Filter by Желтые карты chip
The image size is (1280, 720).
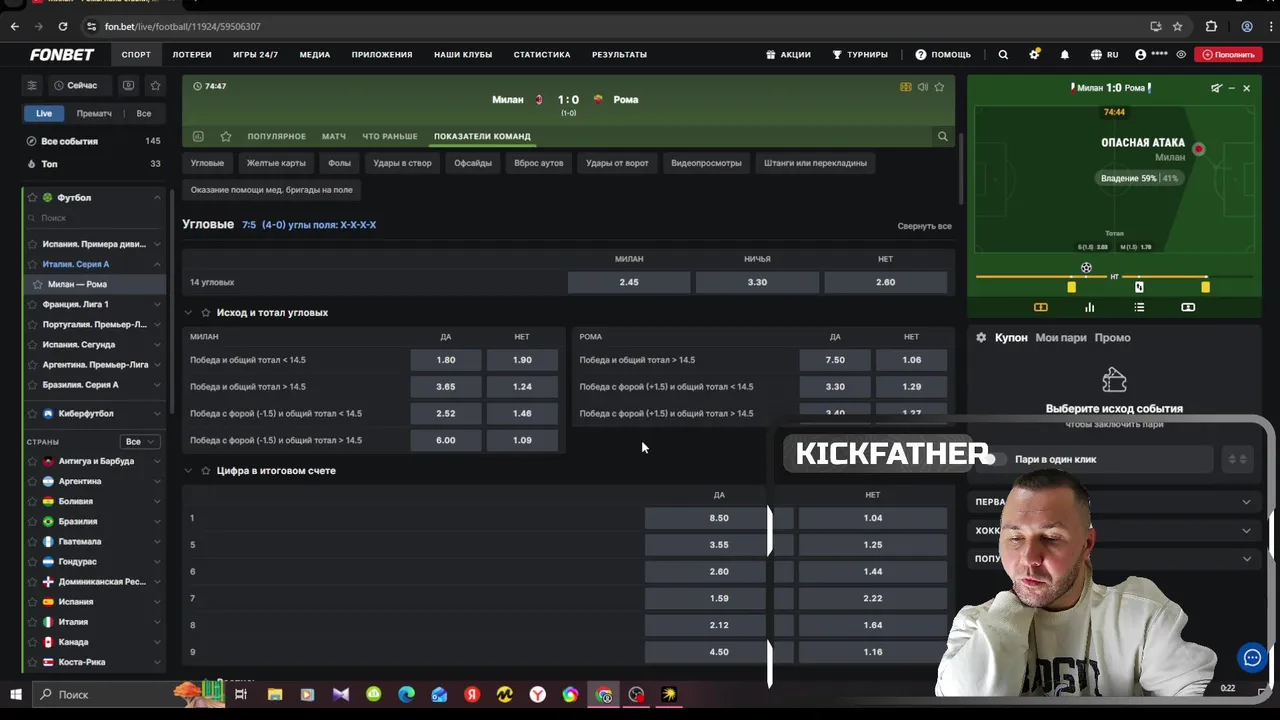point(276,163)
